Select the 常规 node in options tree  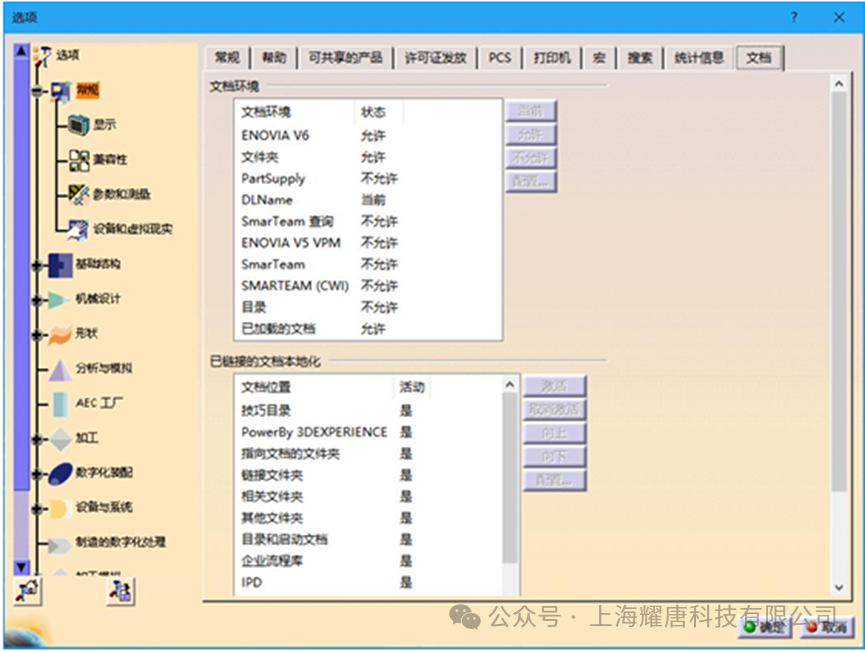point(88,89)
